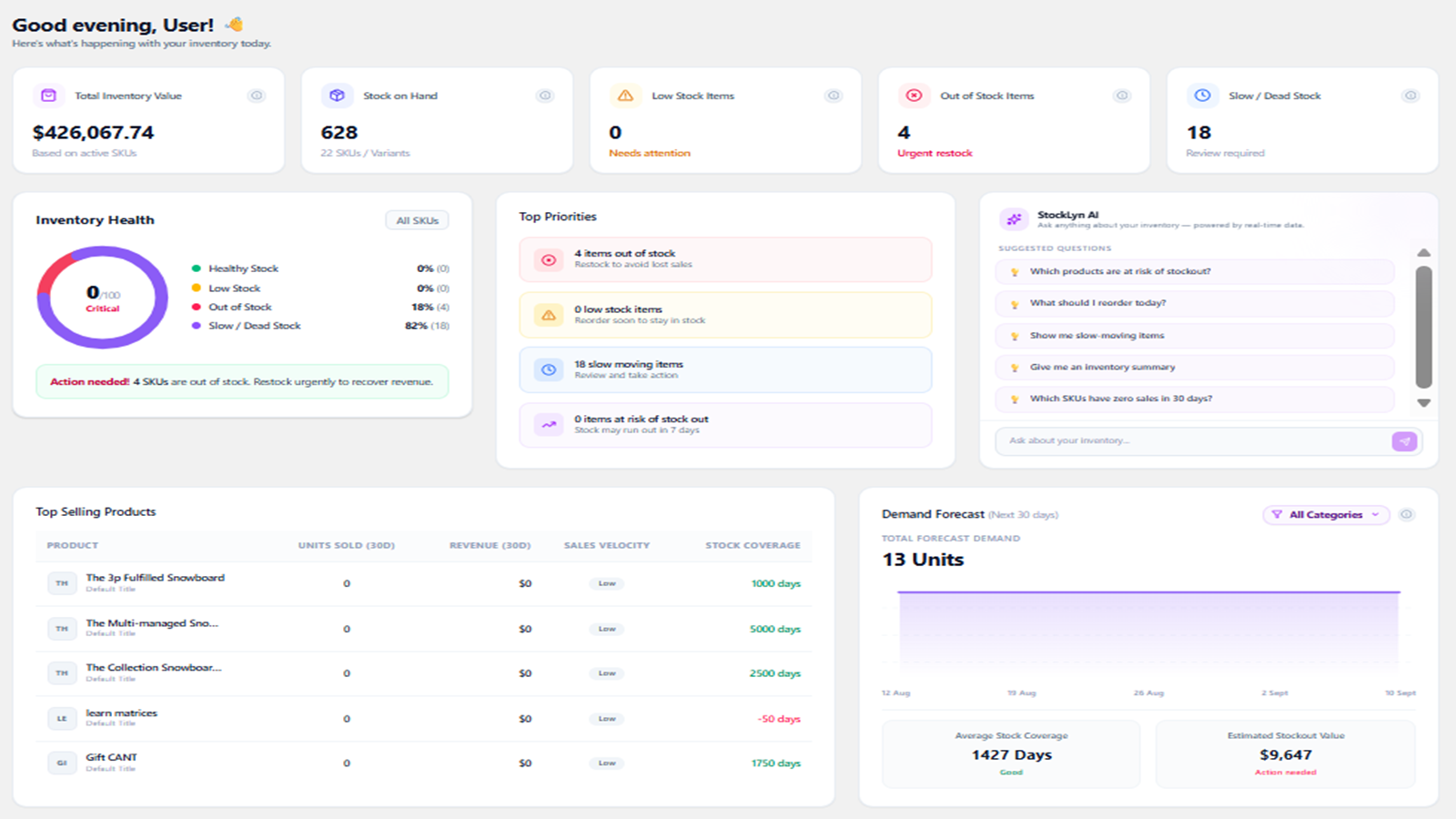This screenshot has width=1456, height=819.
Task: Click the Inventory Health donut chart
Action: (102, 298)
